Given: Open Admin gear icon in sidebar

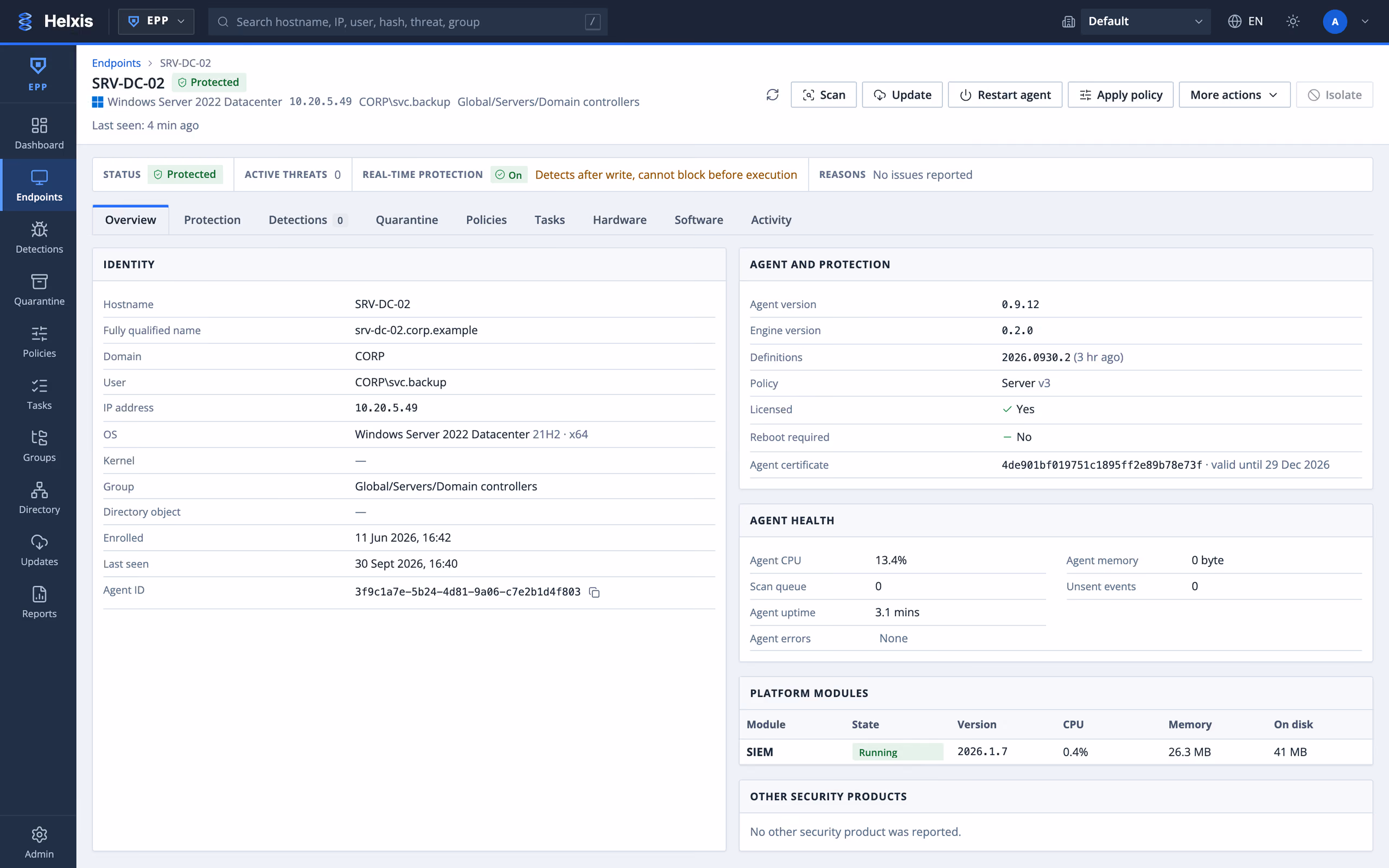Looking at the screenshot, I should coord(39,835).
